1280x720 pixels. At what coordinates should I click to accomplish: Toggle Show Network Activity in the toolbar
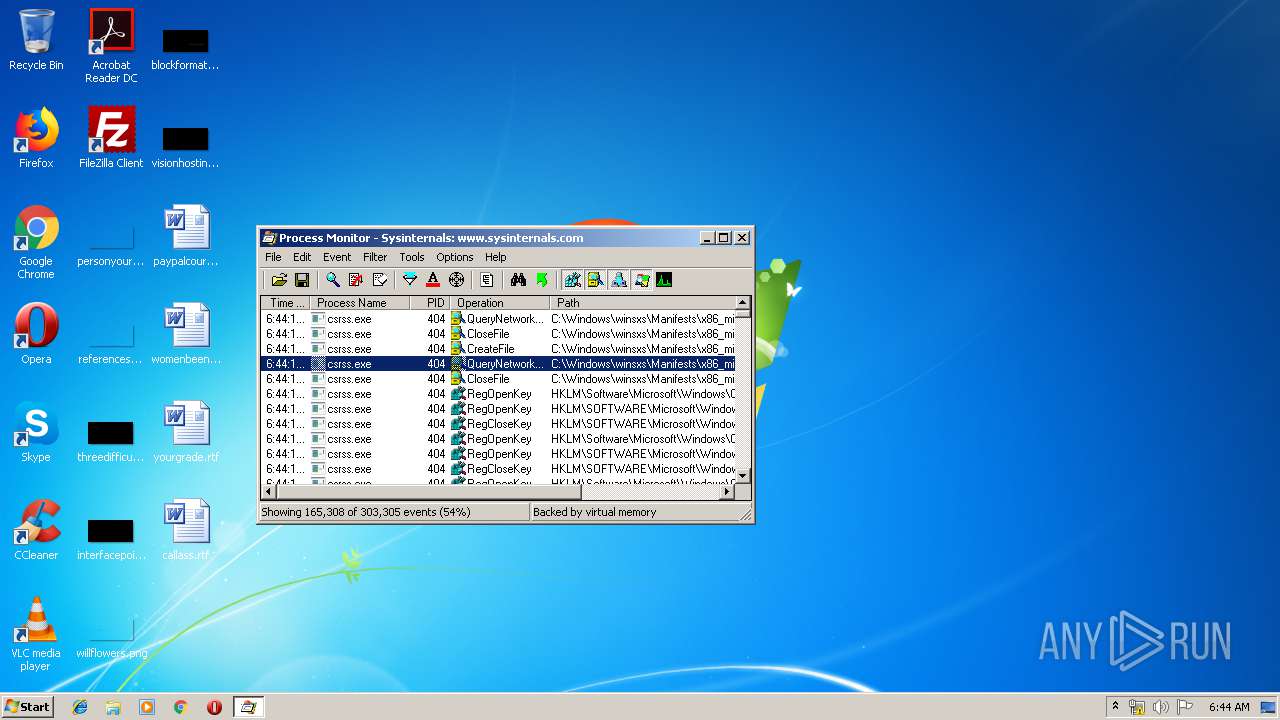[618, 280]
